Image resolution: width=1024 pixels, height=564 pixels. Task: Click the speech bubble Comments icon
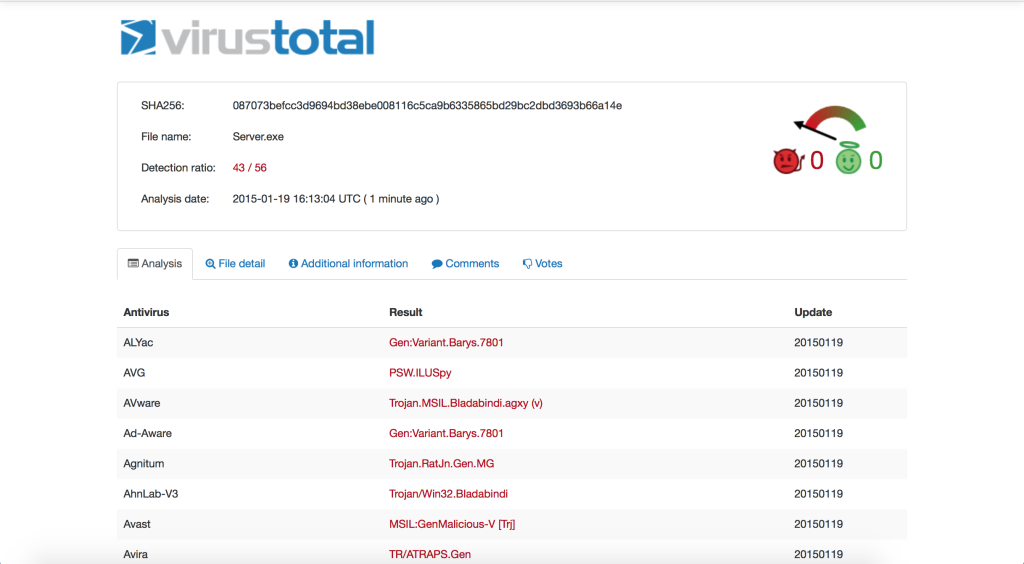[x=437, y=264]
